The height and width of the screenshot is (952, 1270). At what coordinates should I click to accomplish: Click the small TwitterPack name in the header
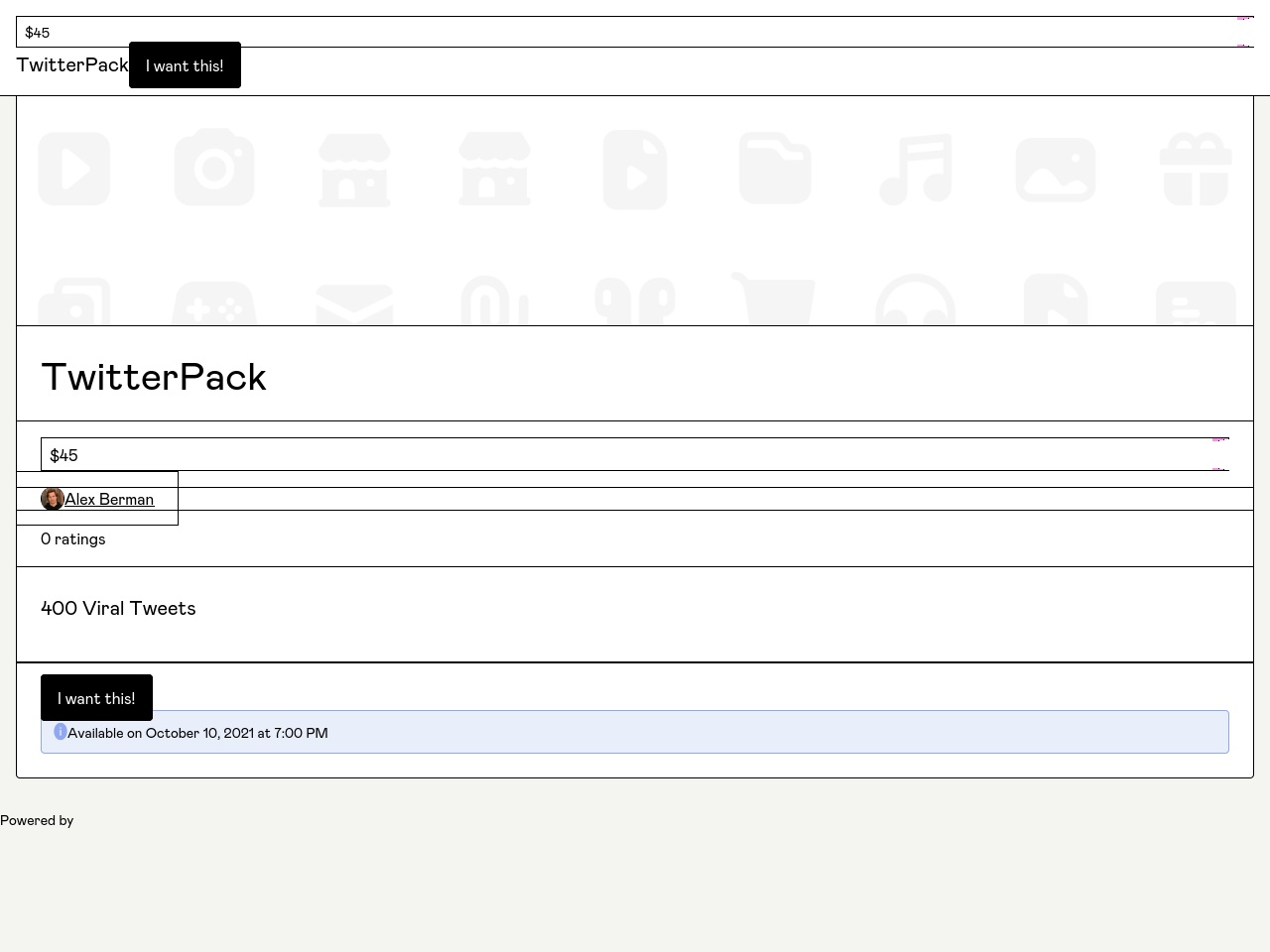(x=72, y=64)
